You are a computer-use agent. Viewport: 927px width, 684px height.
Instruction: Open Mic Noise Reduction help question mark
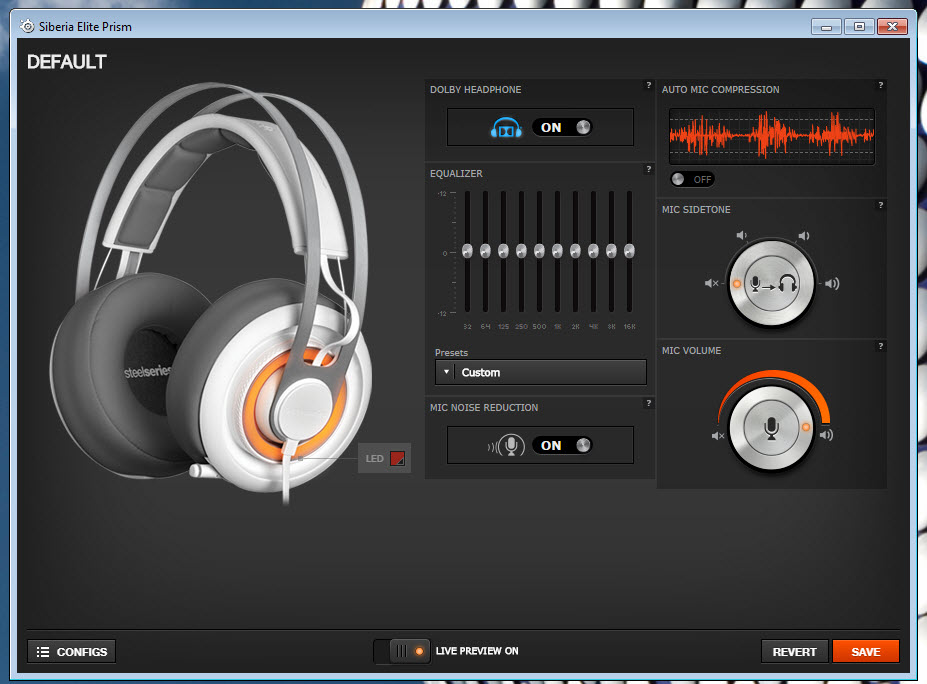click(x=649, y=403)
